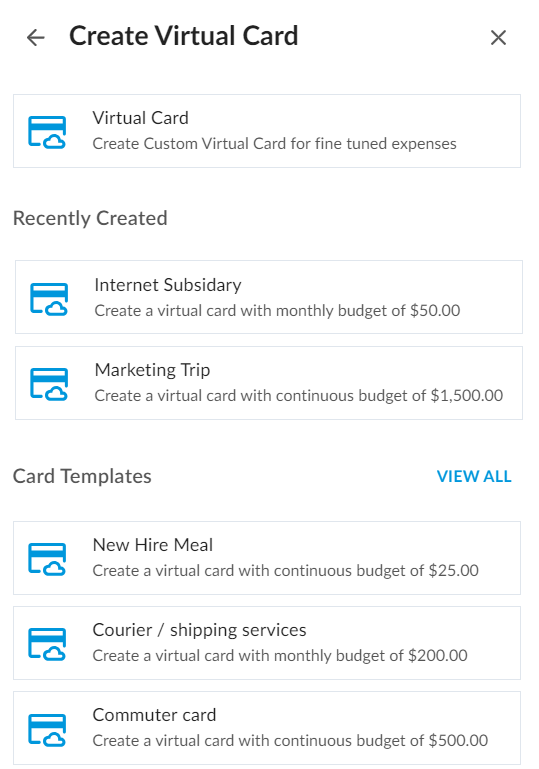Click the card icon beside New Hire Meal
Viewport: 539px width, 769px height.
point(47,559)
